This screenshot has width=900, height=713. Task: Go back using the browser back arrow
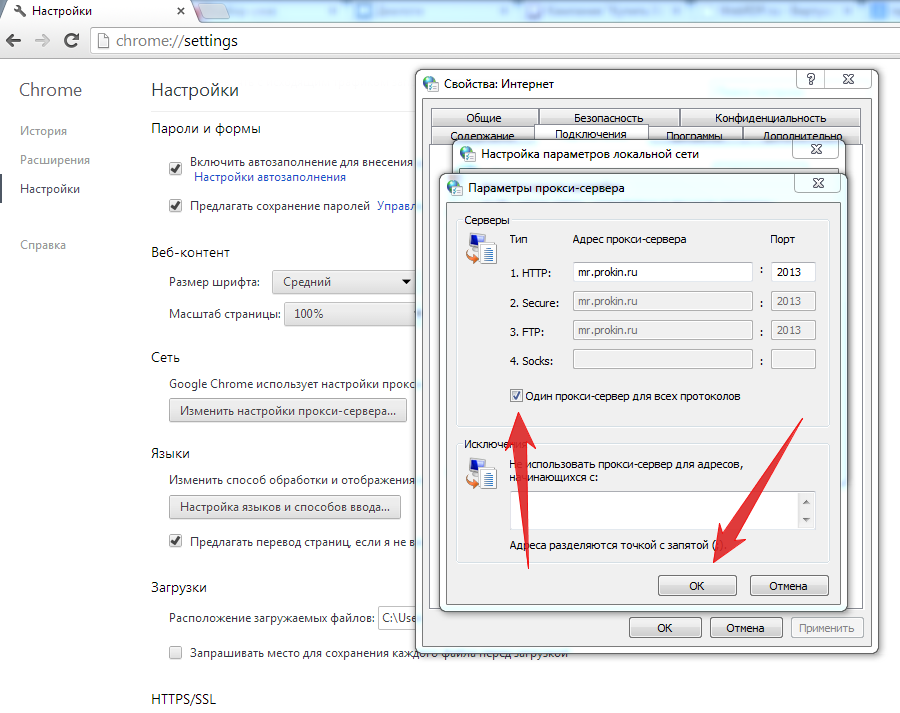pos(14,40)
